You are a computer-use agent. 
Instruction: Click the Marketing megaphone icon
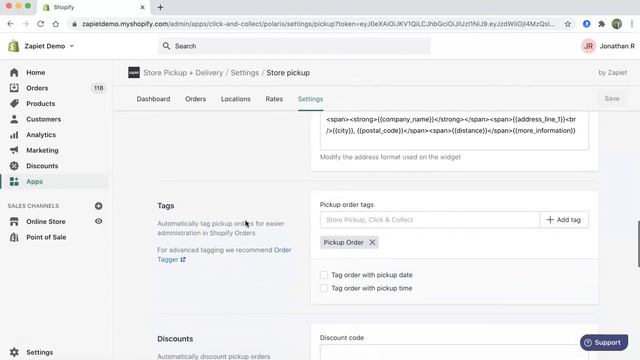point(14,150)
